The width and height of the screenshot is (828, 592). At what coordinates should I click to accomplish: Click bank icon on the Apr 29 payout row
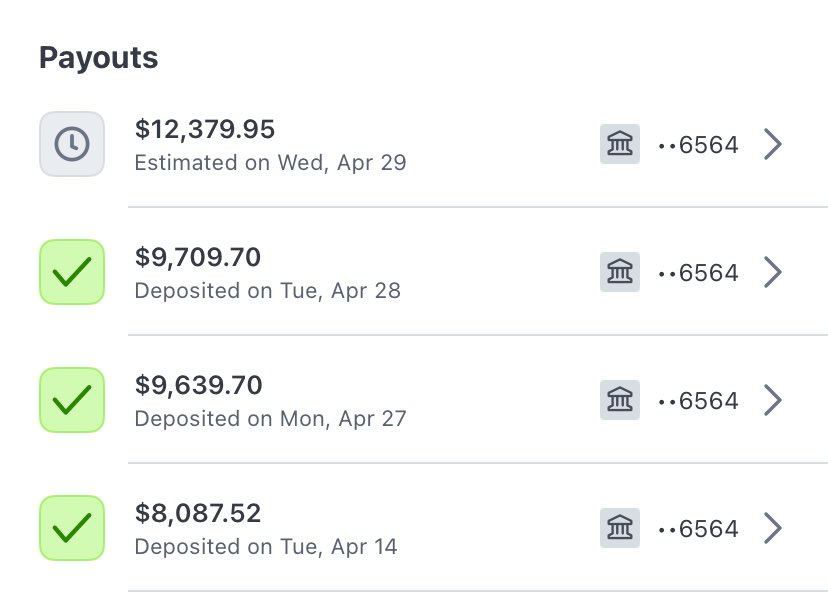[619, 145]
